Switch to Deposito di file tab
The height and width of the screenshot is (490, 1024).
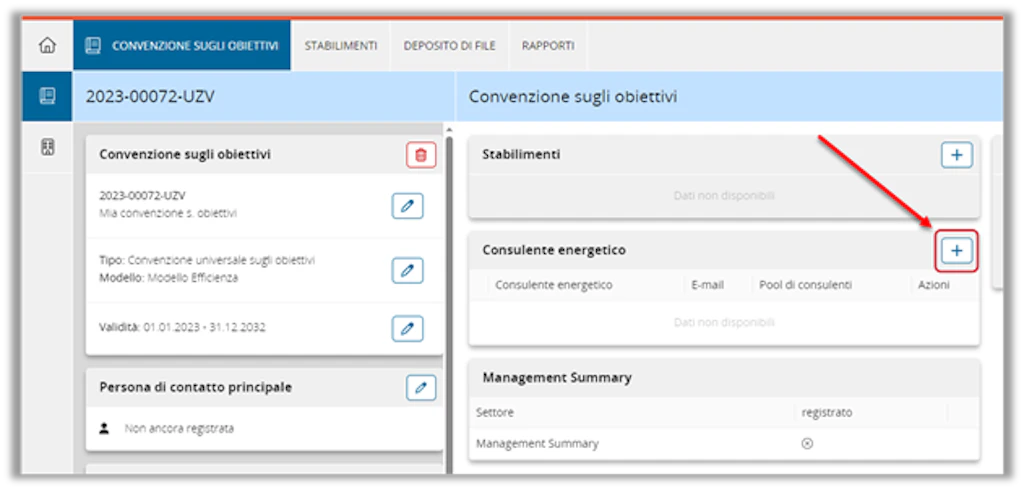coord(449,46)
